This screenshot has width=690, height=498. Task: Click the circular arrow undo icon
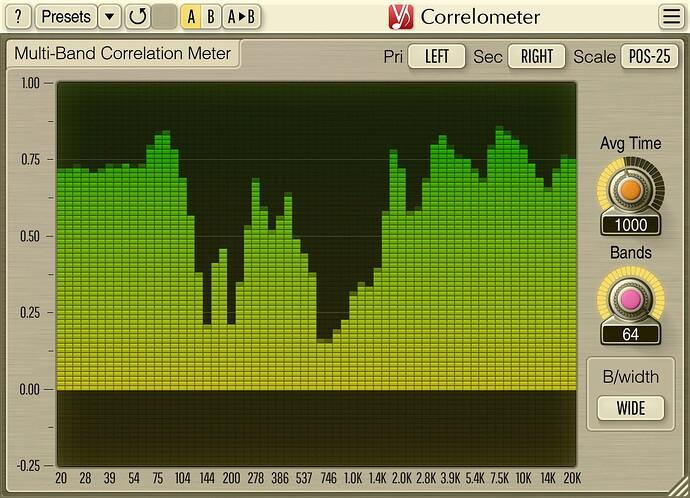138,16
